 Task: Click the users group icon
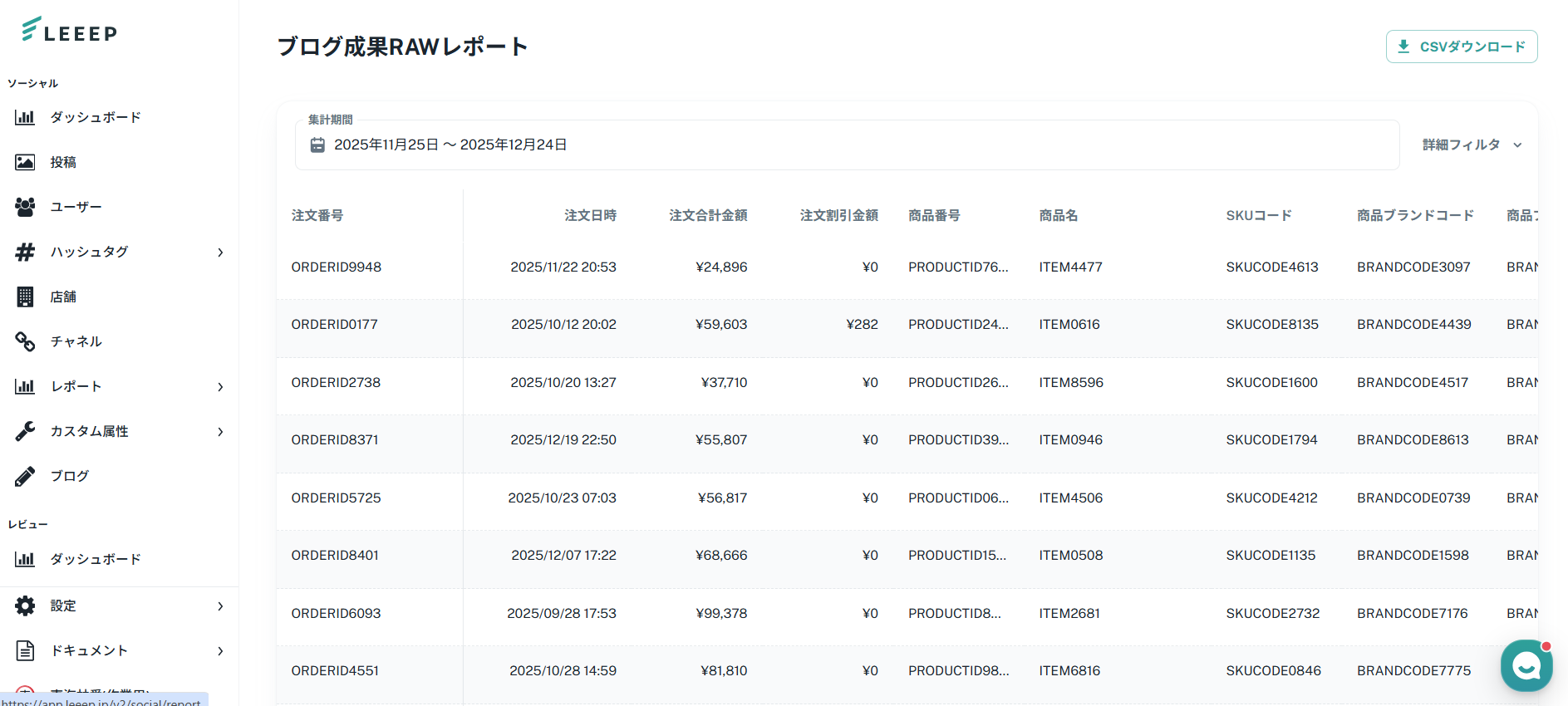pyautogui.click(x=25, y=207)
